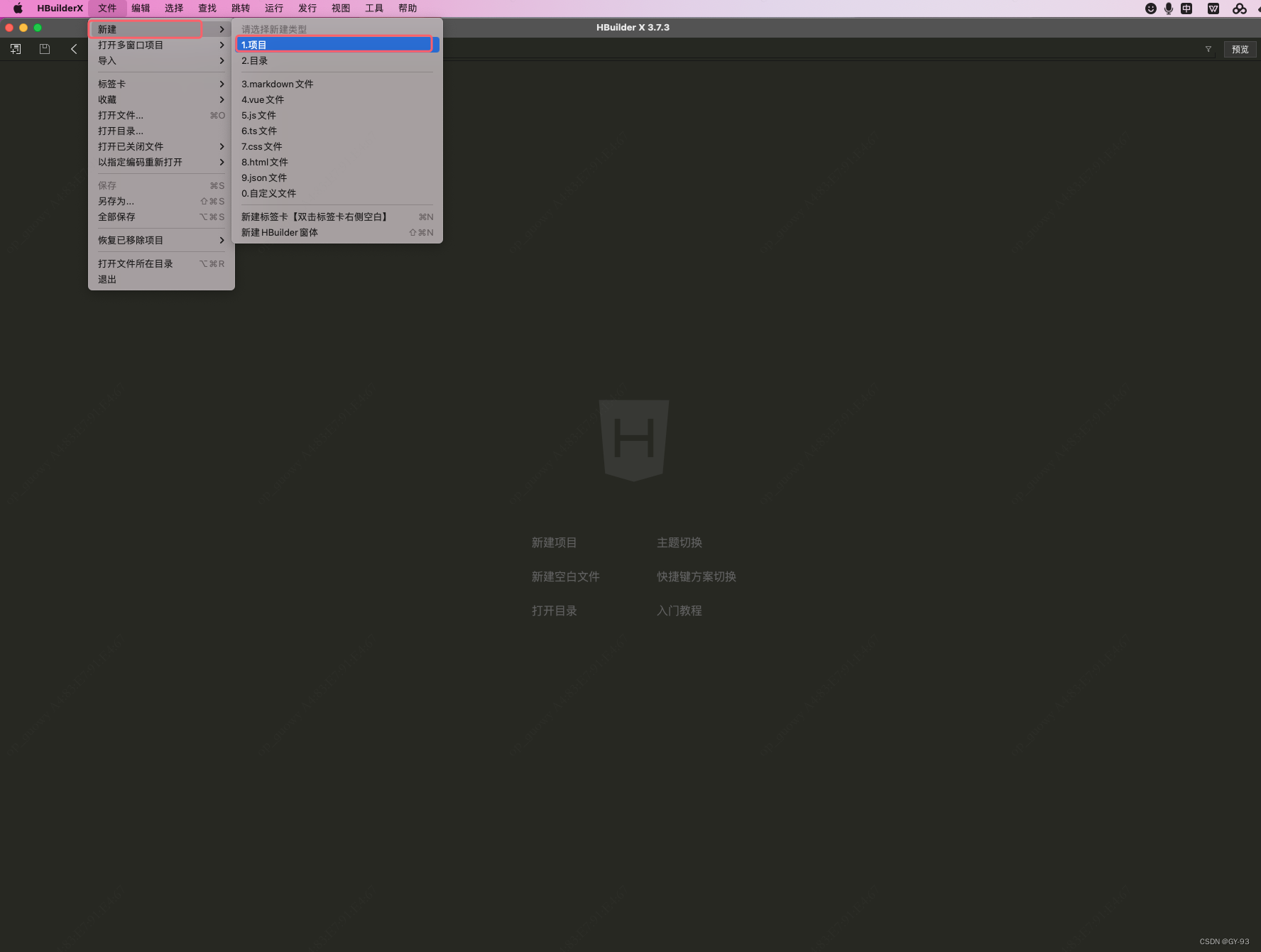1261x952 pixels.
Task: Click the 预览 preview button
Action: click(x=1240, y=50)
